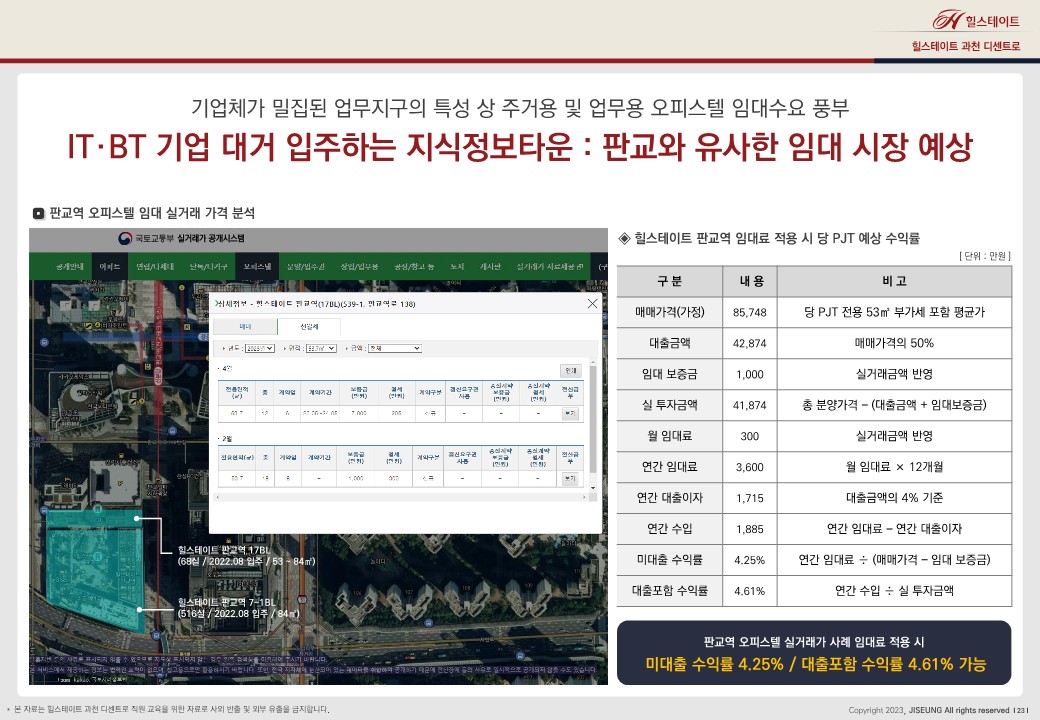Click the square bullet icon before 판교역 오피스텔
The width and height of the screenshot is (1040, 720).
tap(38, 213)
